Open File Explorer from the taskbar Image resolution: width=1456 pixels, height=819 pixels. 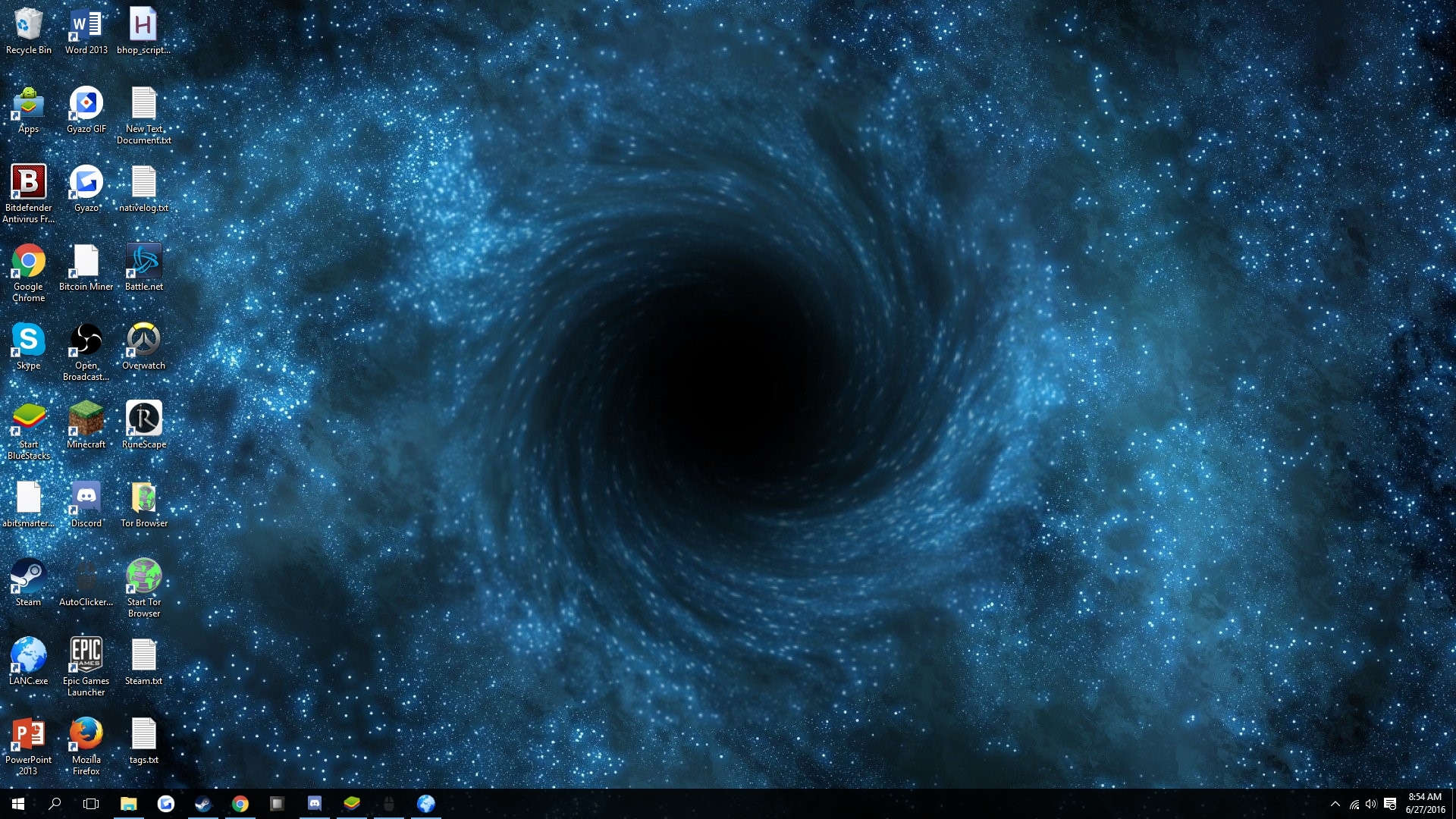(128, 804)
